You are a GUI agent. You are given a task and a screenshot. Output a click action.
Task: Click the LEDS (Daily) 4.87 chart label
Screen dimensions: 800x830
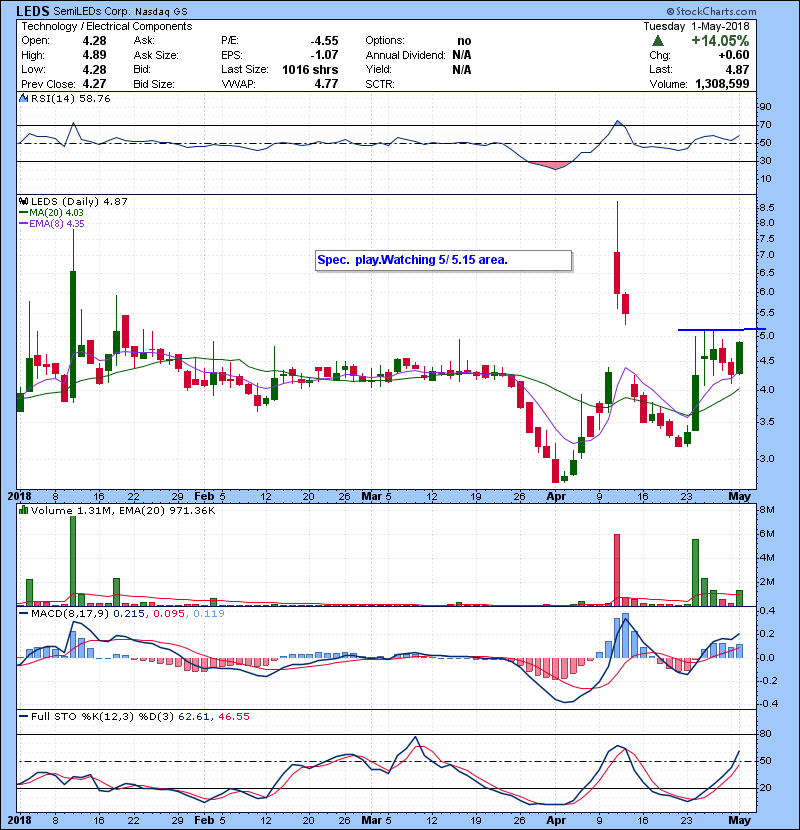[x=79, y=201]
